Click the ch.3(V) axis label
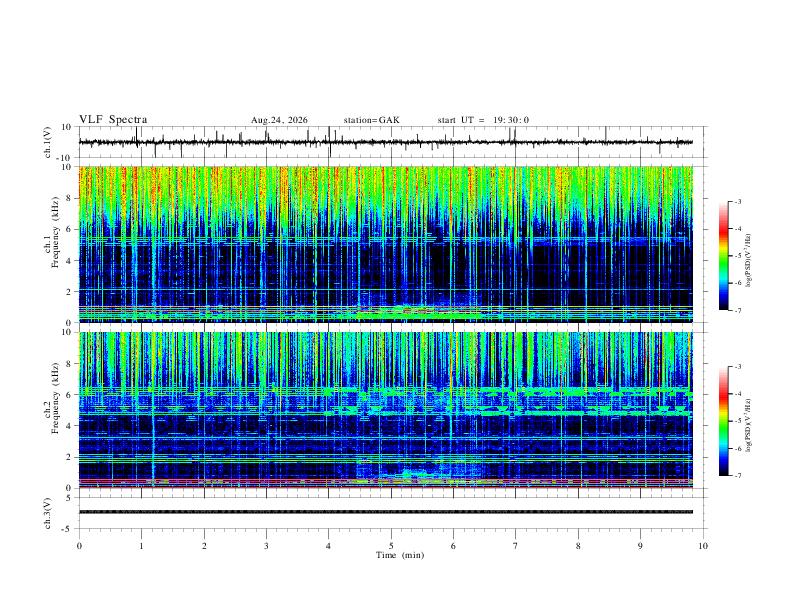 click(48, 513)
